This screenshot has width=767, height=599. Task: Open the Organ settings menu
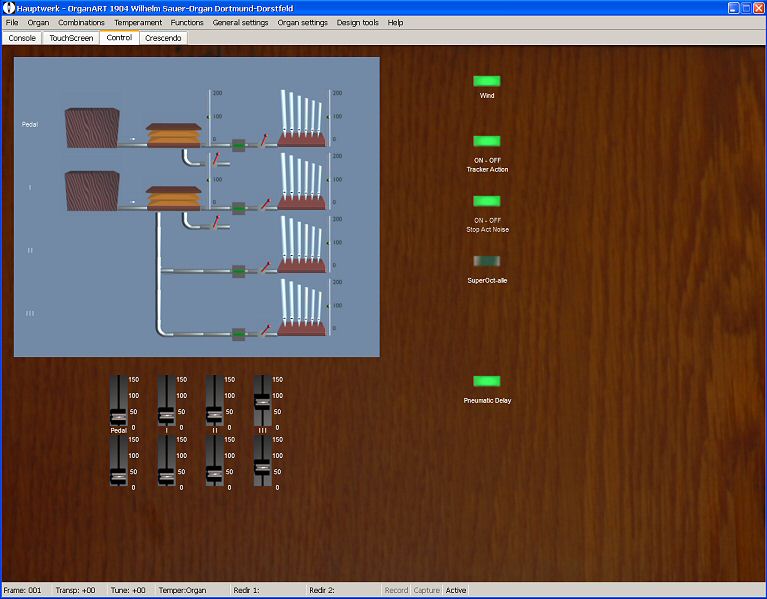[302, 22]
